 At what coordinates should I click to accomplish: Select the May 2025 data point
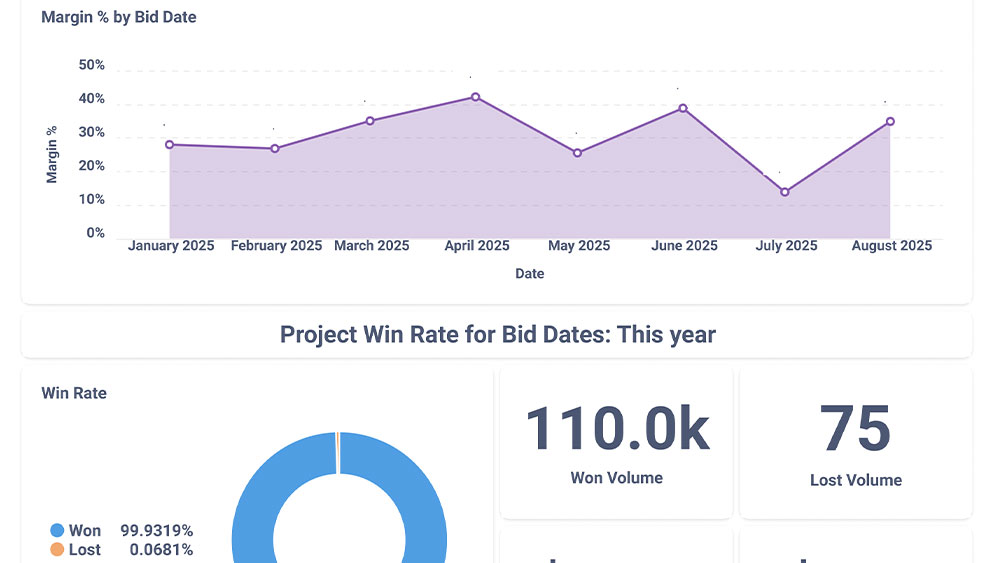click(x=578, y=153)
